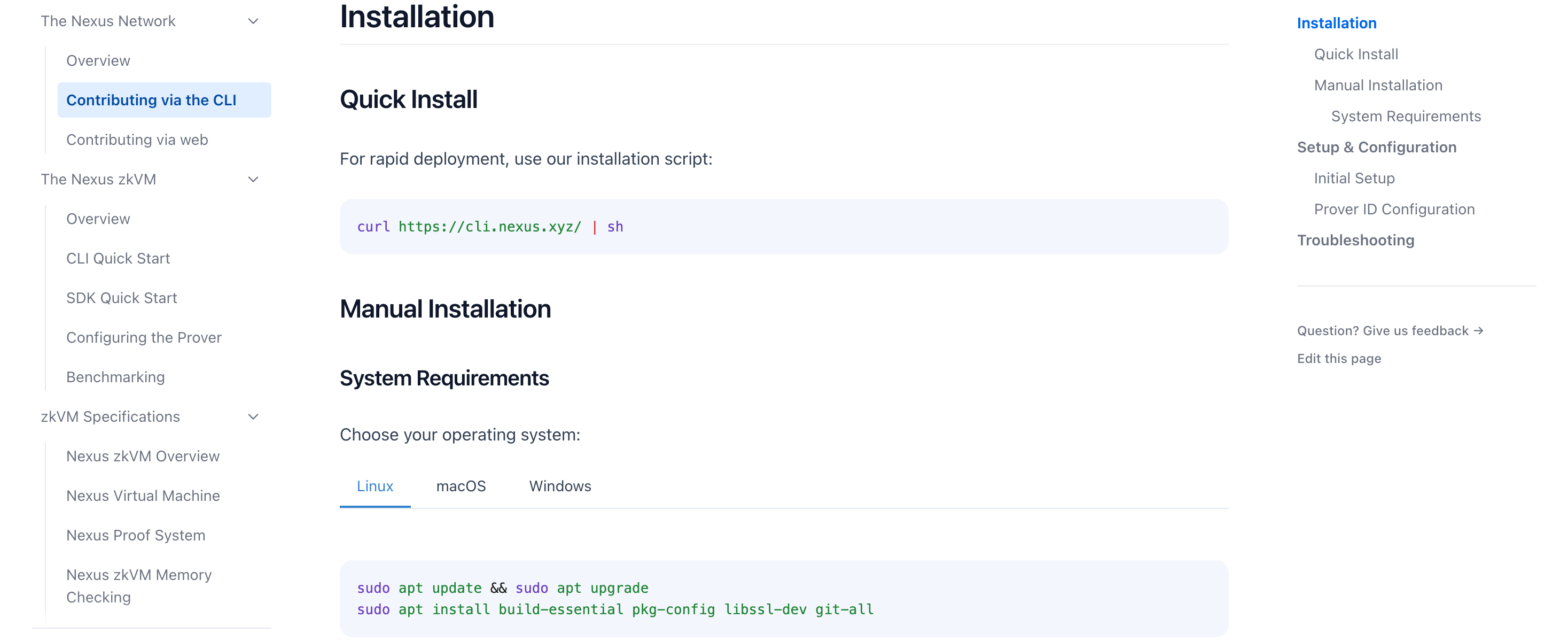Collapse The Nexus Network section chevron

(x=253, y=21)
